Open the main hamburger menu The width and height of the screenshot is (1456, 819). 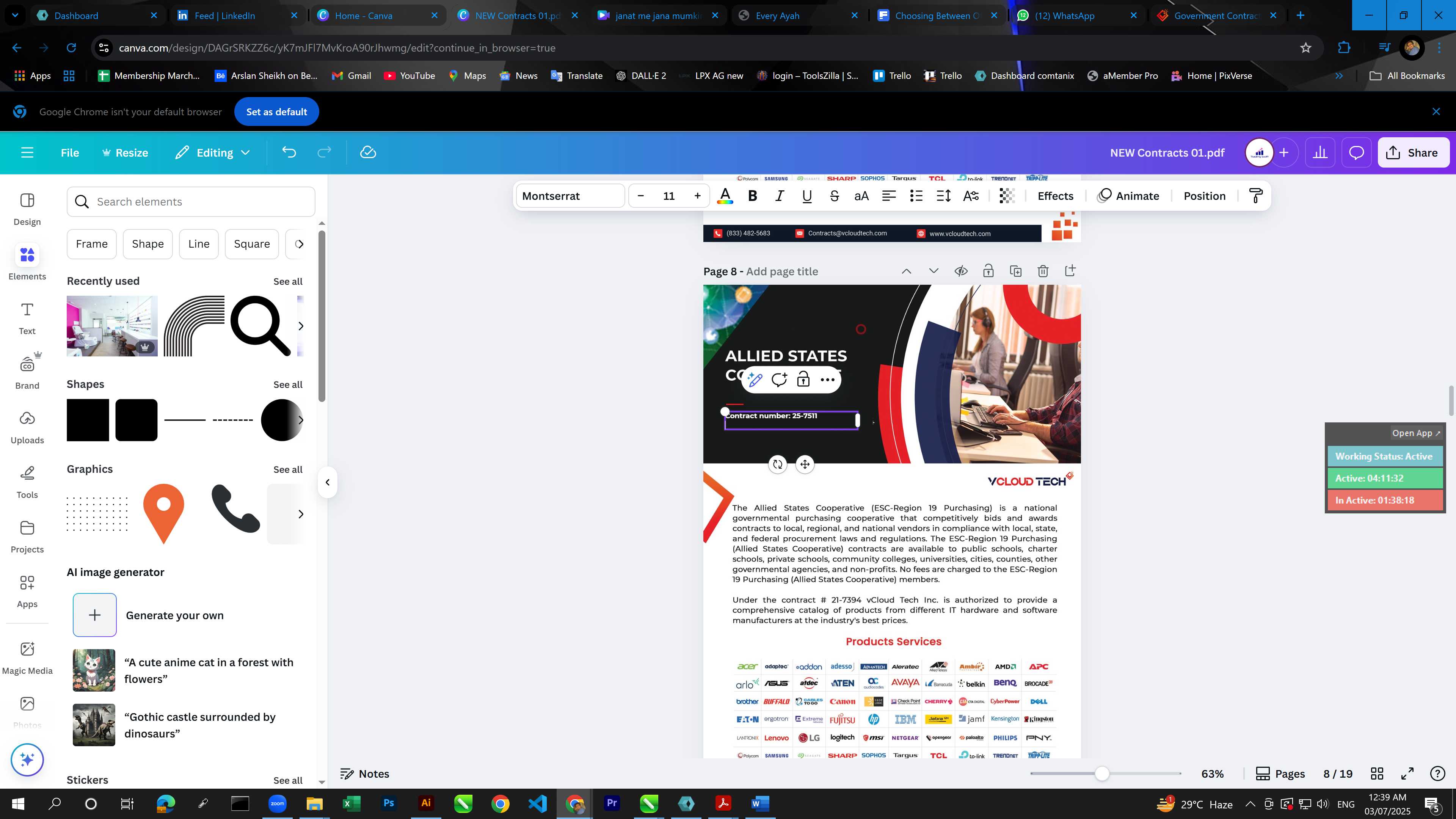[27, 152]
